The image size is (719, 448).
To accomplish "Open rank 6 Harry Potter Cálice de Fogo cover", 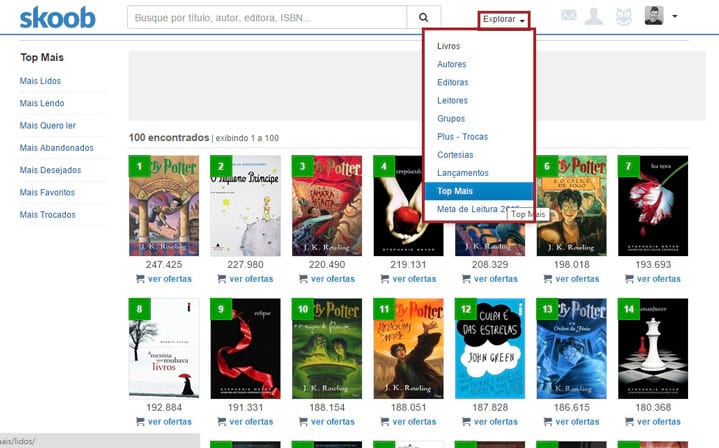I will click(x=571, y=205).
